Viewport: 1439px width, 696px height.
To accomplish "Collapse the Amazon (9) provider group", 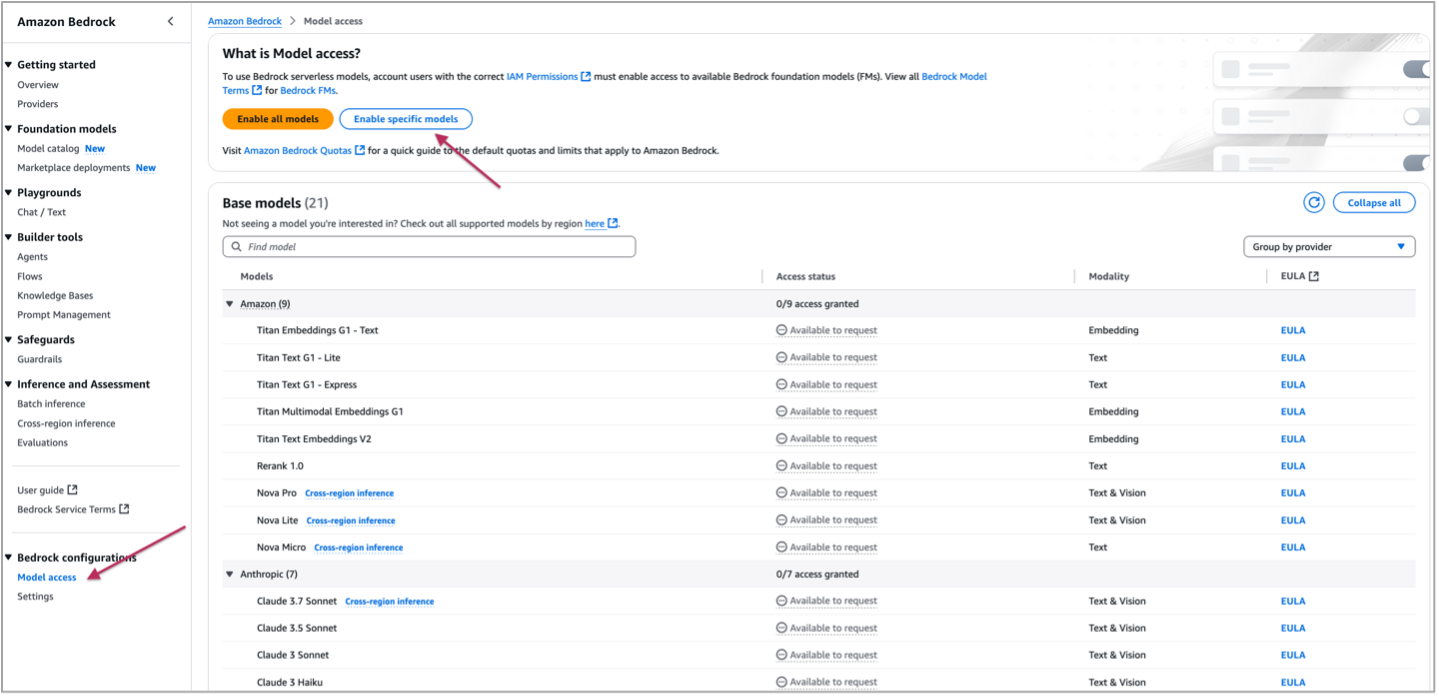I will [x=230, y=304].
